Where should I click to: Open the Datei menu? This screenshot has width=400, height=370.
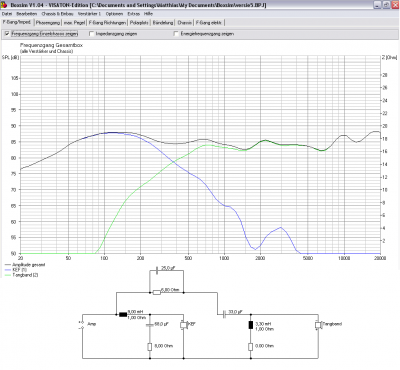(7, 14)
